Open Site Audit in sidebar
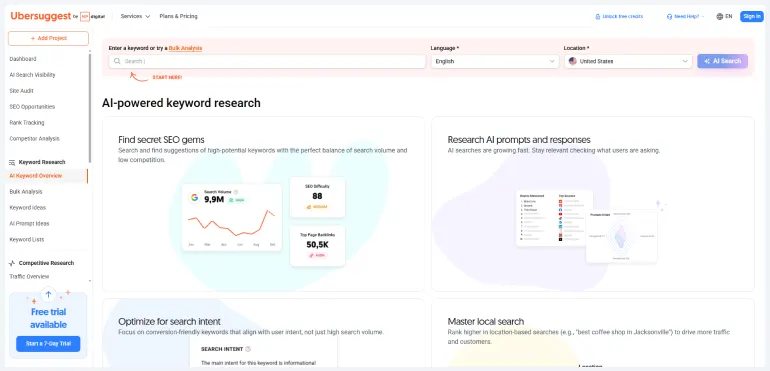770x371 pixels. (22, 91)
